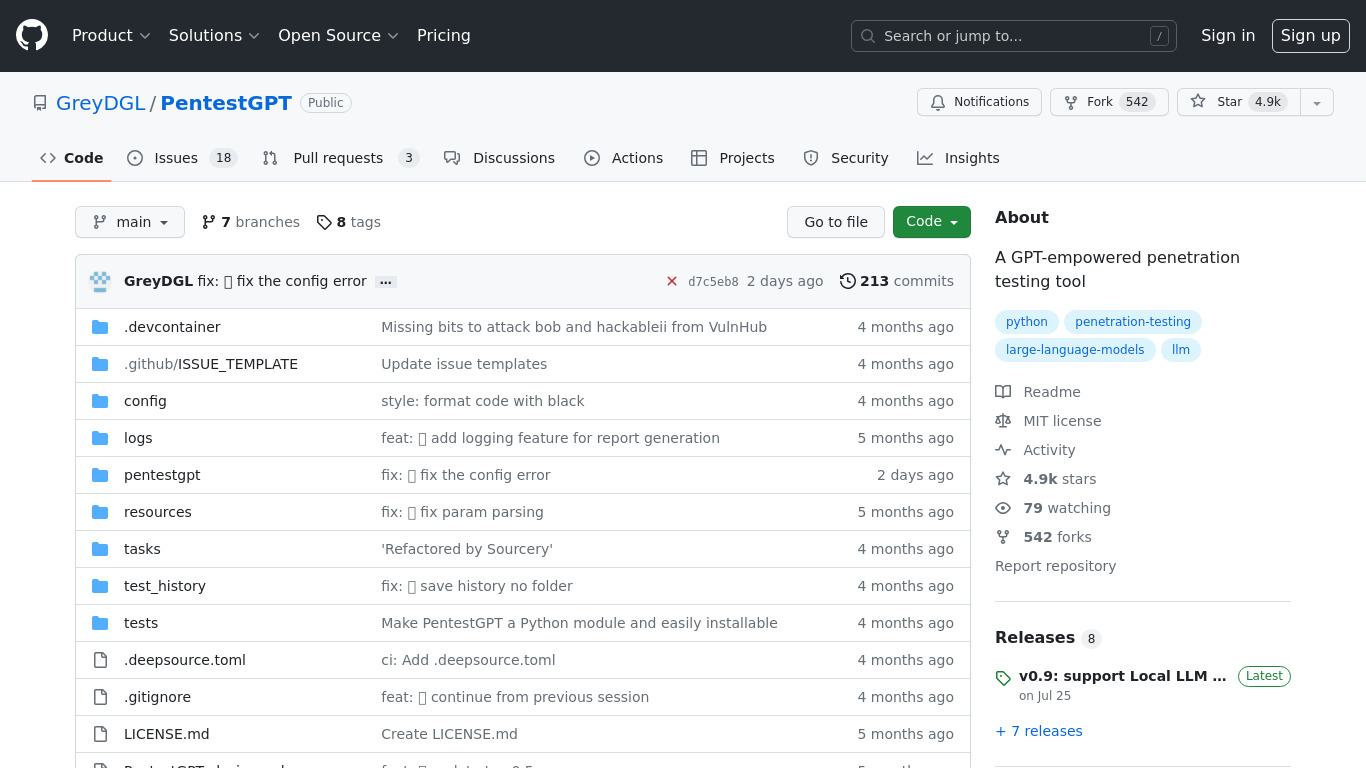This screenshot has width=1366, height=768.
Task: View the 8 tags link
Action: (348, 222)
